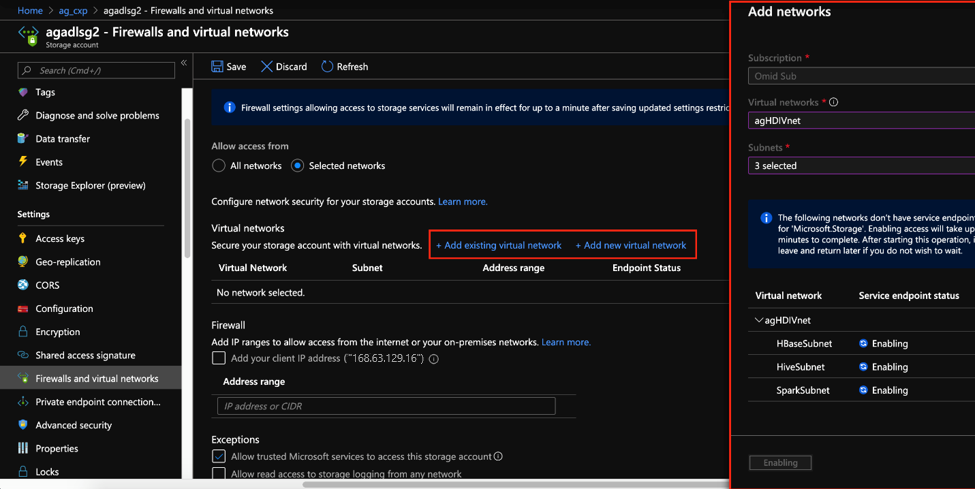Click Learn more link under network security
This screenshot has height=489, width=975.
[463, 202]
